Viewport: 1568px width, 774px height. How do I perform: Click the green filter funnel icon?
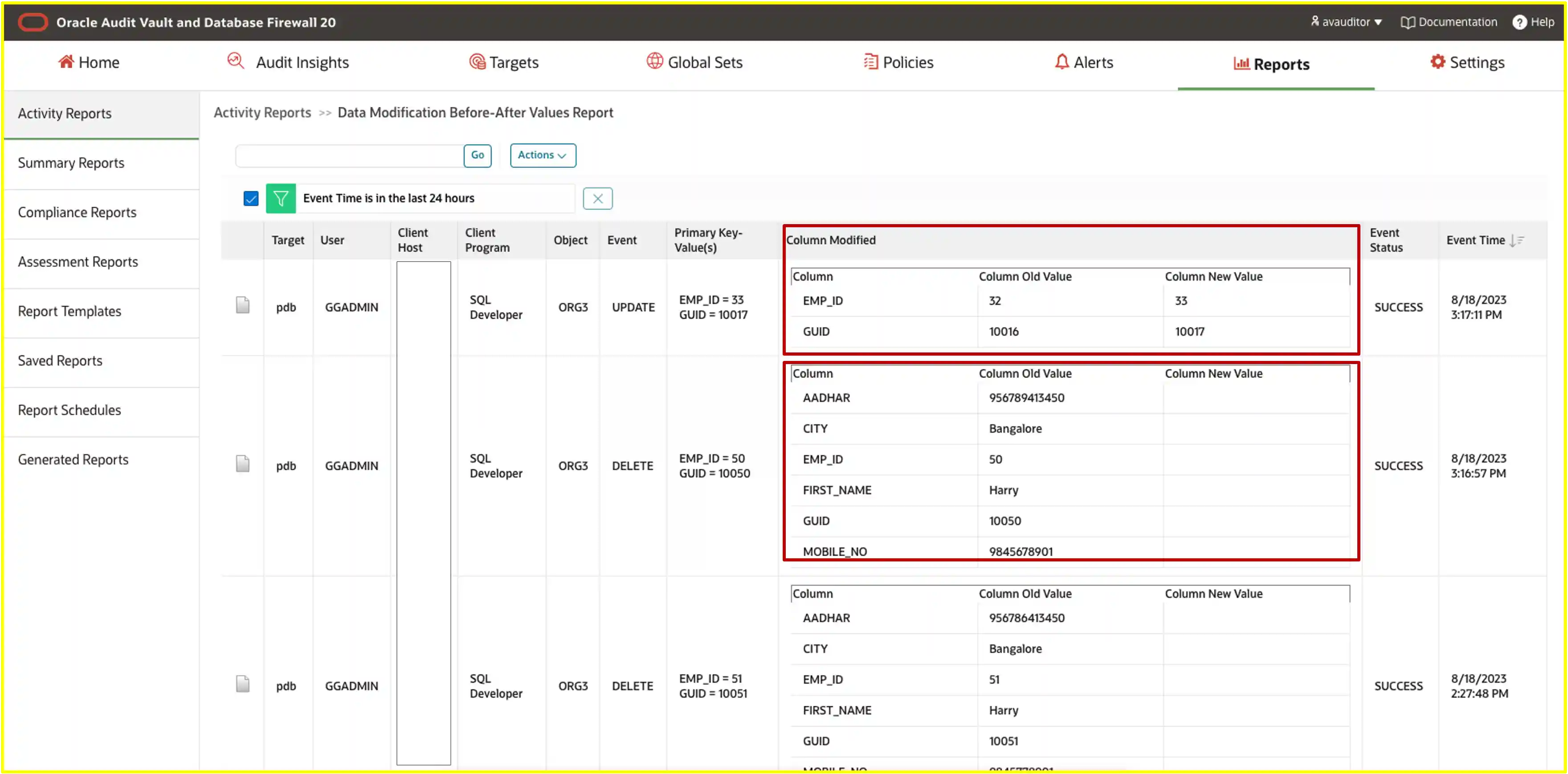[x=281, y=199]
